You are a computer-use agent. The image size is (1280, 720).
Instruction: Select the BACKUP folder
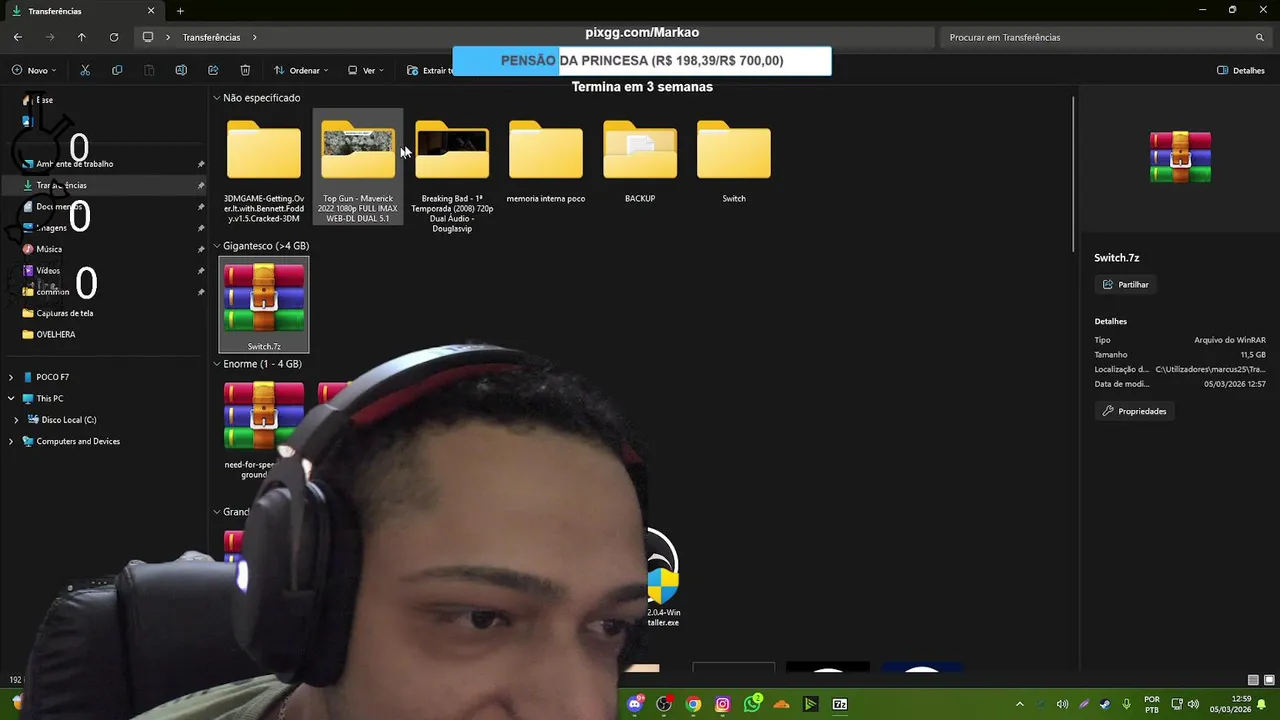coord(640,160)
